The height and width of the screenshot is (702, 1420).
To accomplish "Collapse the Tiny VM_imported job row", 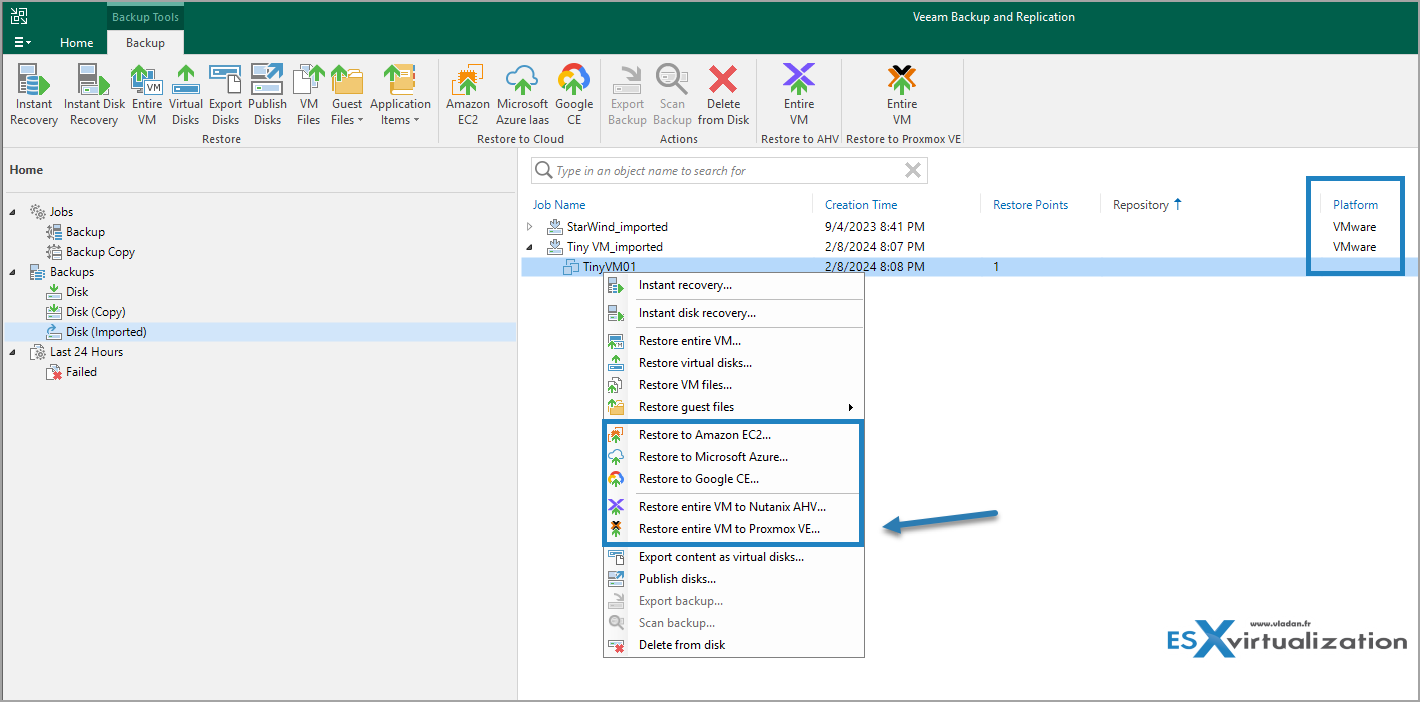I will coord(530,247).
